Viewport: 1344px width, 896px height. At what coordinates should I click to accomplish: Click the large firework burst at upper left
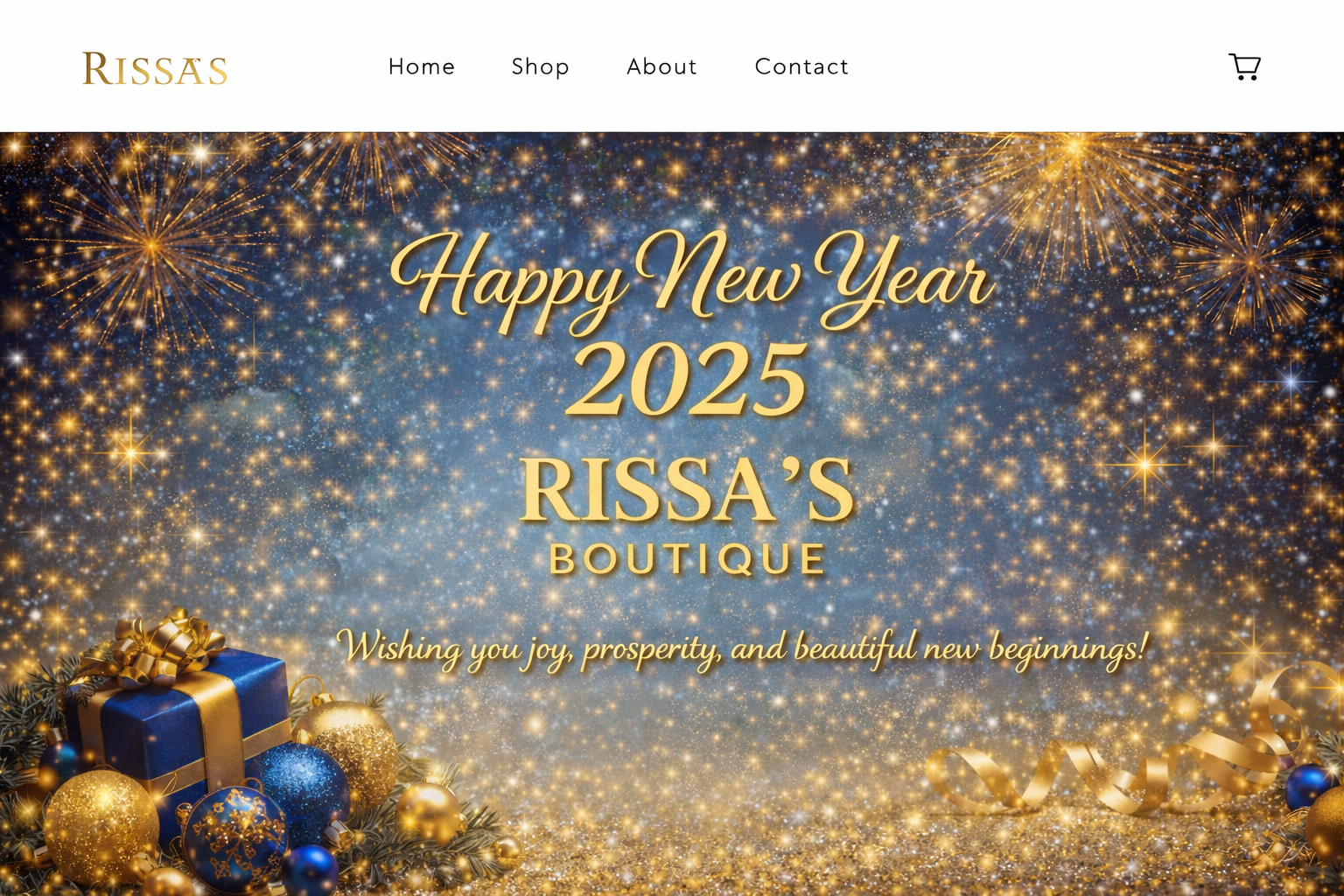(x=150, y=247)
